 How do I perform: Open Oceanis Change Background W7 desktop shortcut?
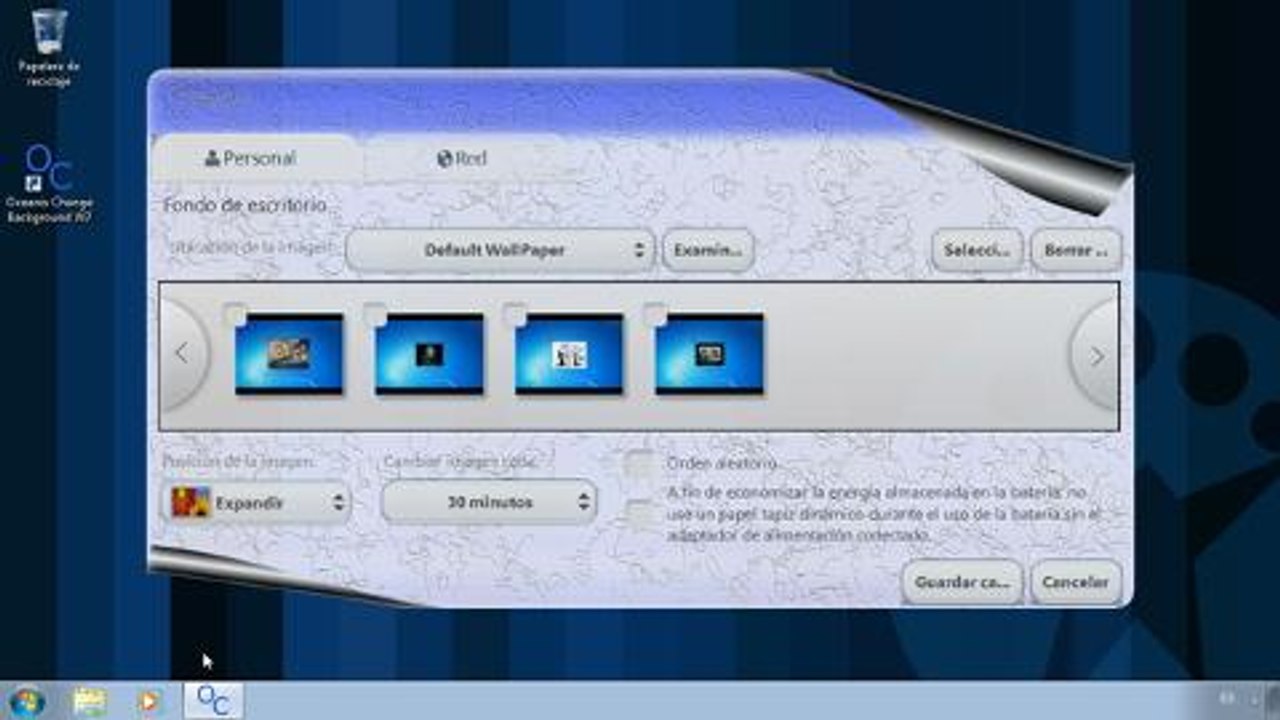click(x=48, y=184)
